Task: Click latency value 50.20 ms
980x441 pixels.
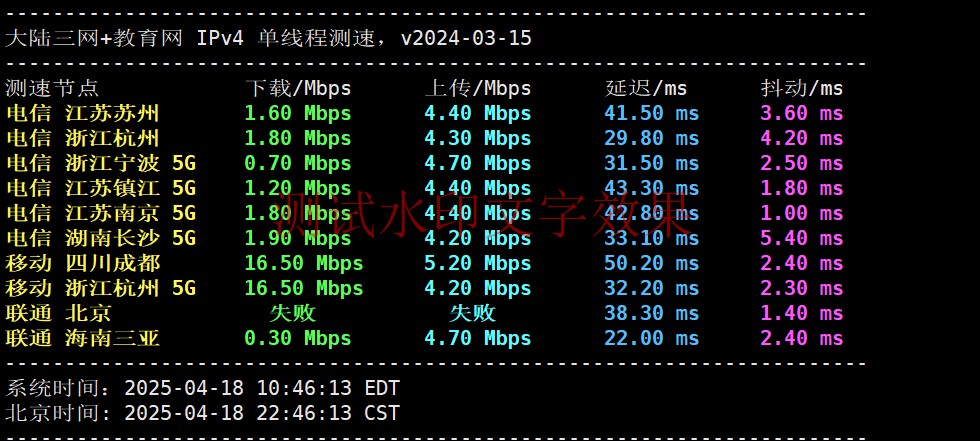Action: point(652,263)
